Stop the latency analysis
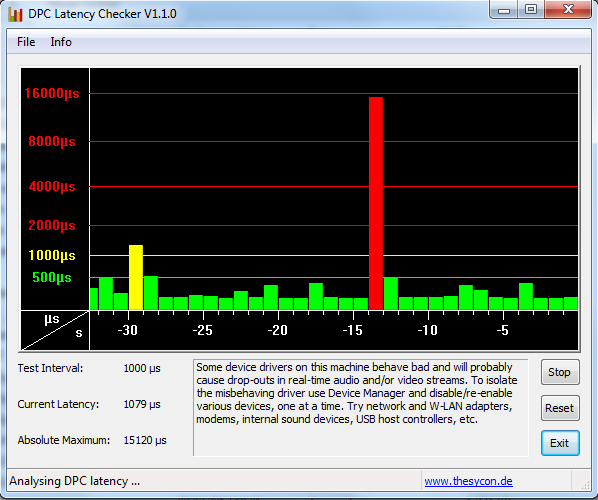 (560, 372)
